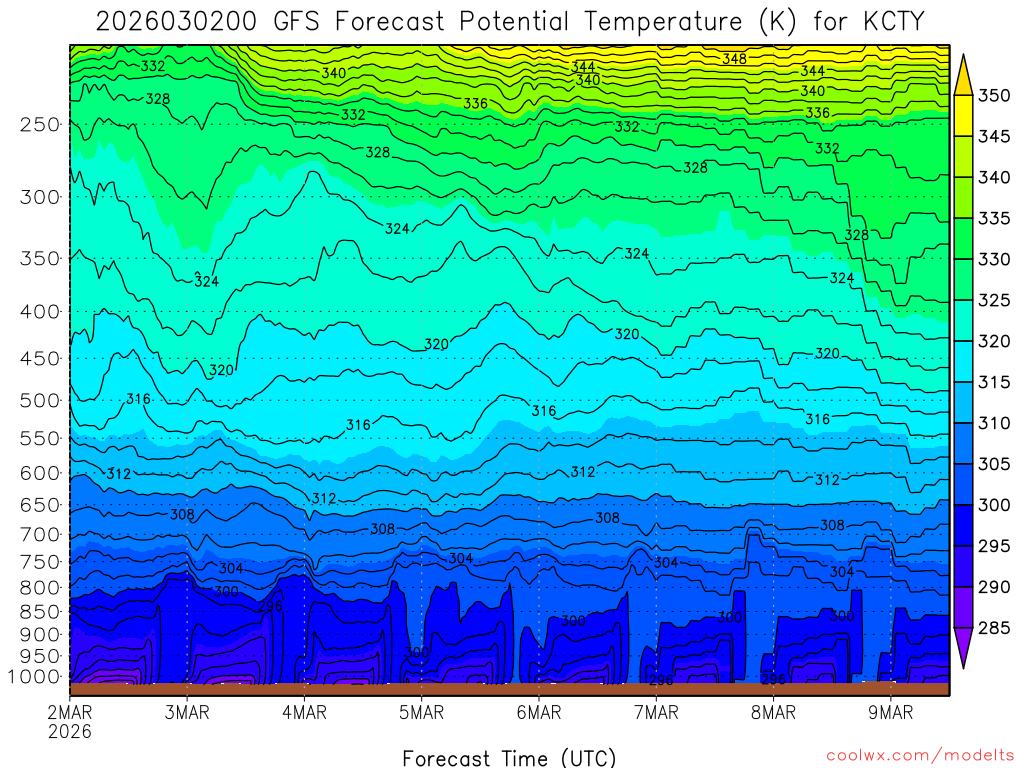
Task: Click the chart title mentioning KCTY
Action: coord(510,22)
